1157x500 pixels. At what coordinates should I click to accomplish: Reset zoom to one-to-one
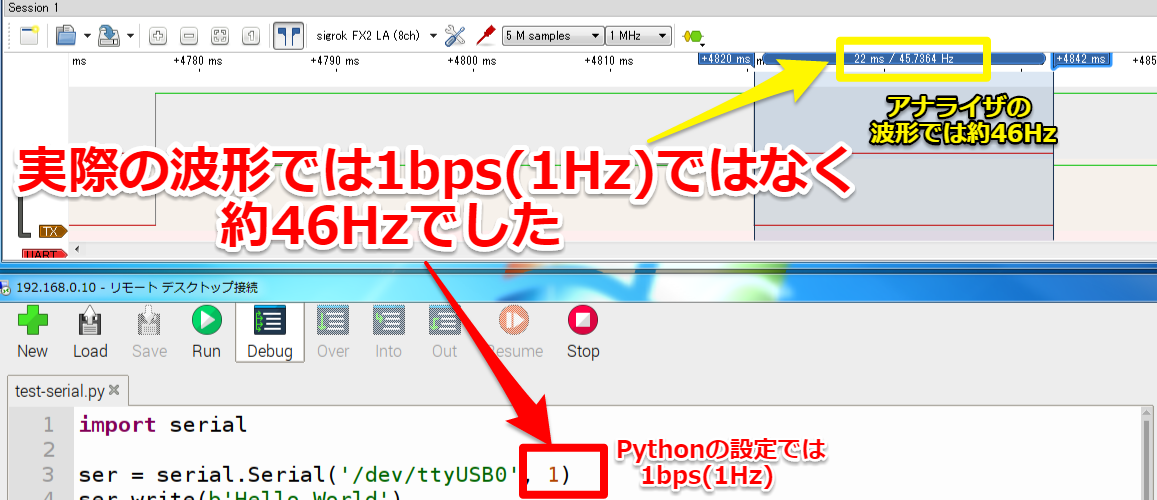click(x=251, y=35)
